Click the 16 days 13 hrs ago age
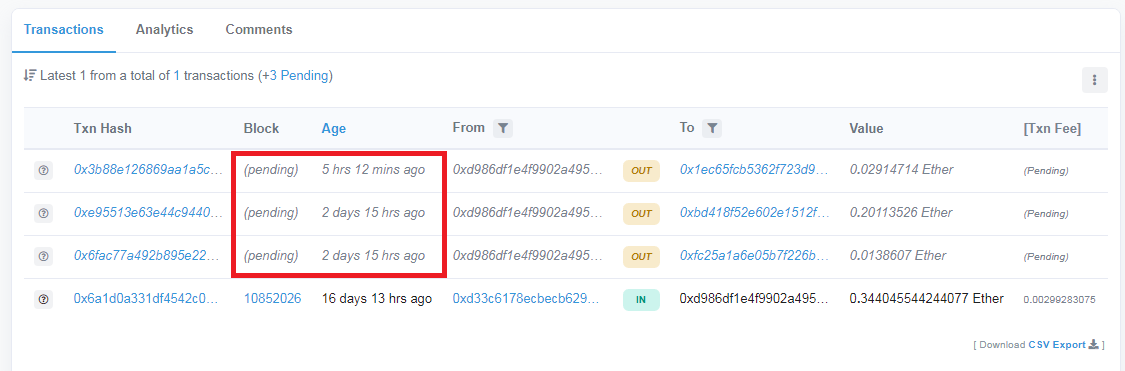Viewport: 1125px width, 371px height. pos(377,299)
